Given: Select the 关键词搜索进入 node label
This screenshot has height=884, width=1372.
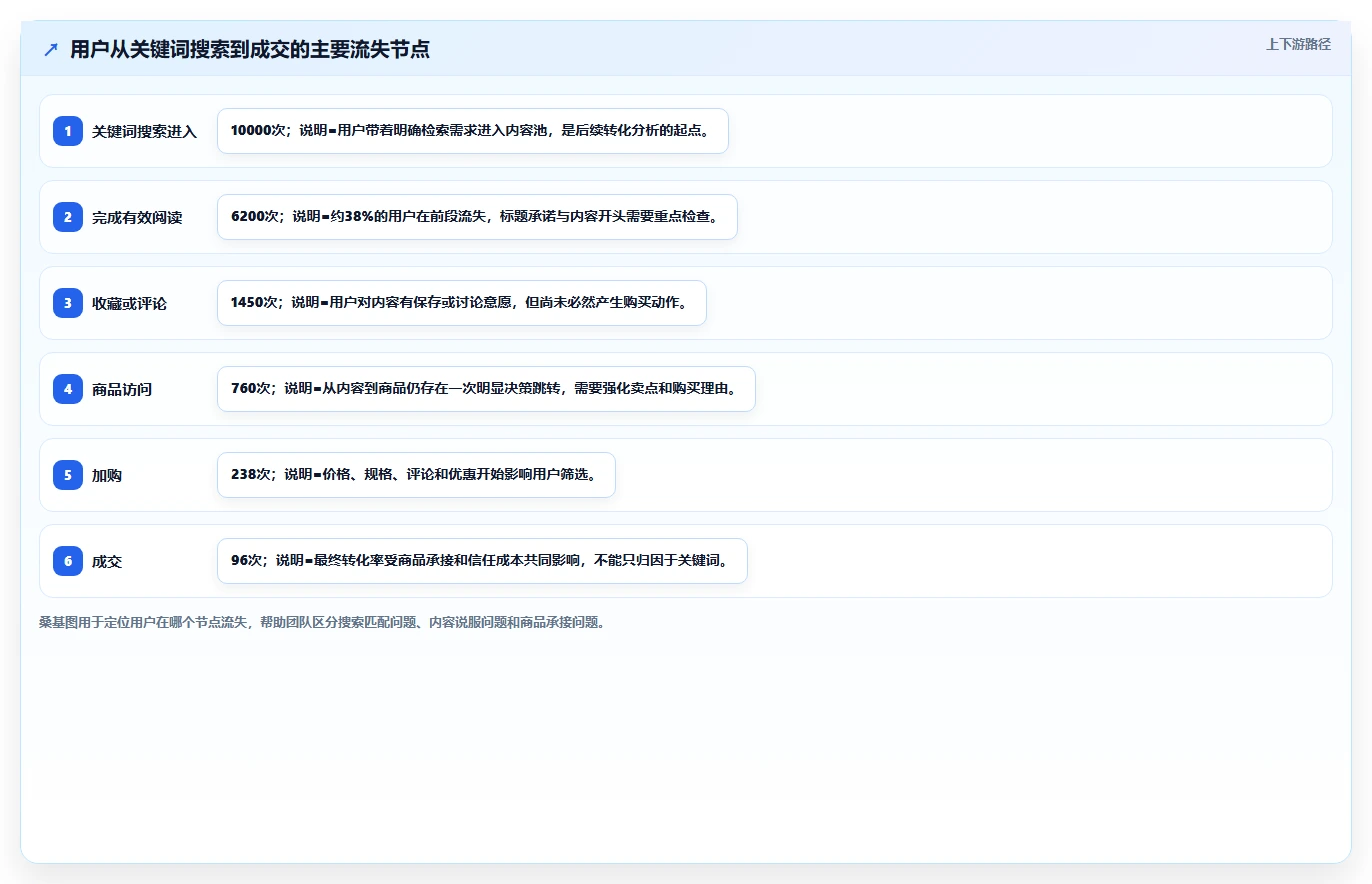Looking at the screenshot, I should tap(144, 132).
